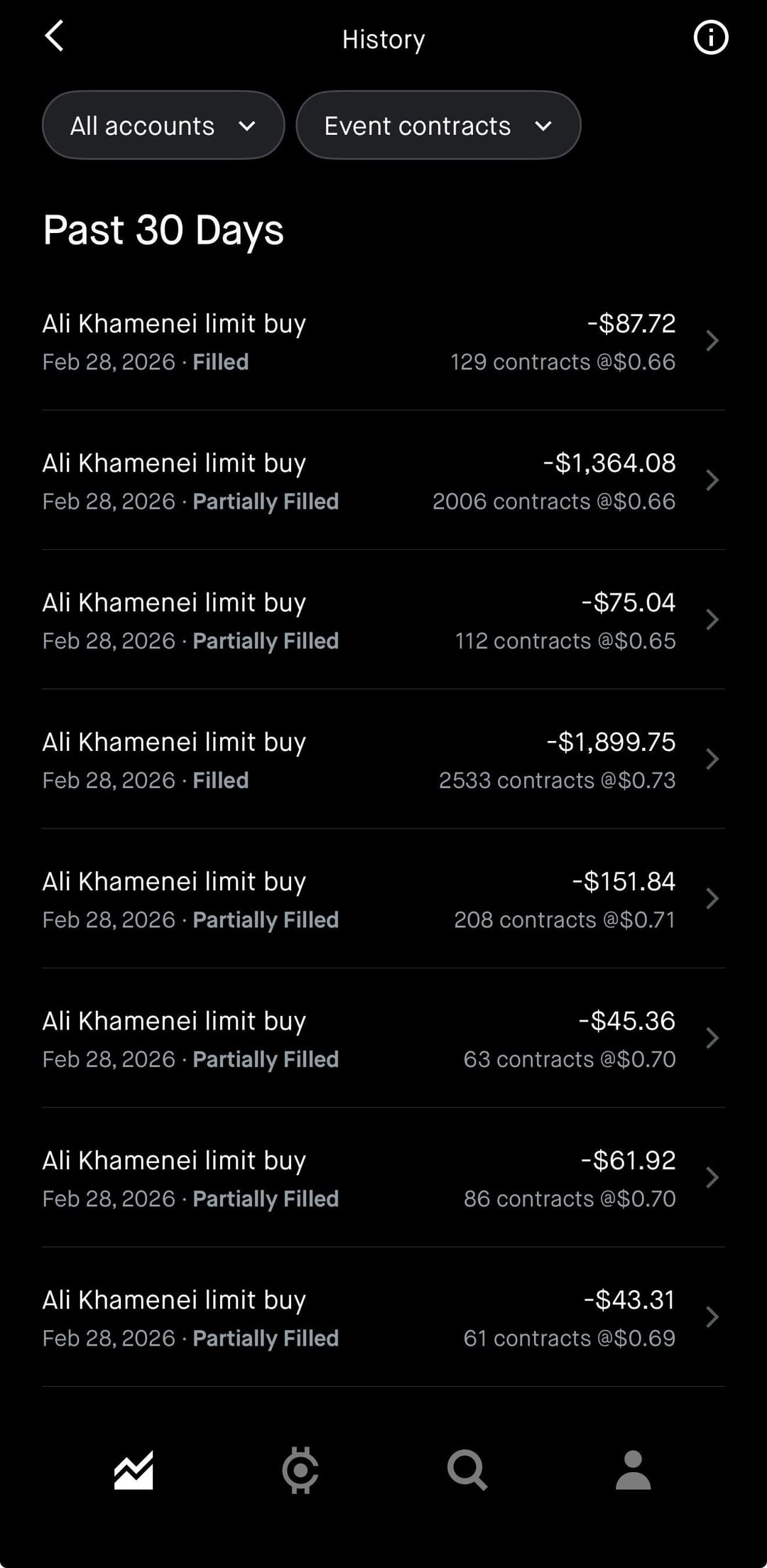Expand the Event contracts filter dropdown
This screenshot has height=1568, width=767.
[438, 126]
